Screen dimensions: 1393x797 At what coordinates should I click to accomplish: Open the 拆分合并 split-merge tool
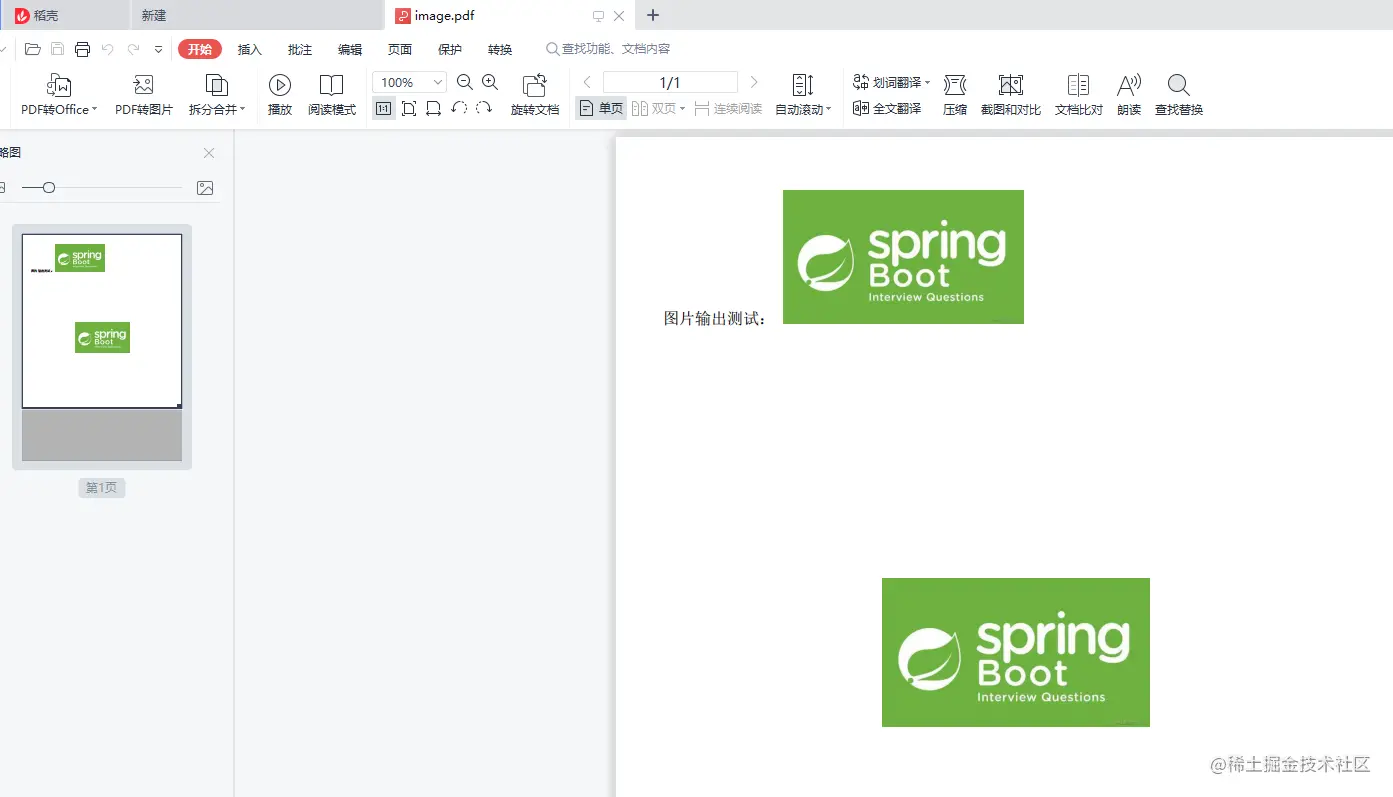(216, 95)
